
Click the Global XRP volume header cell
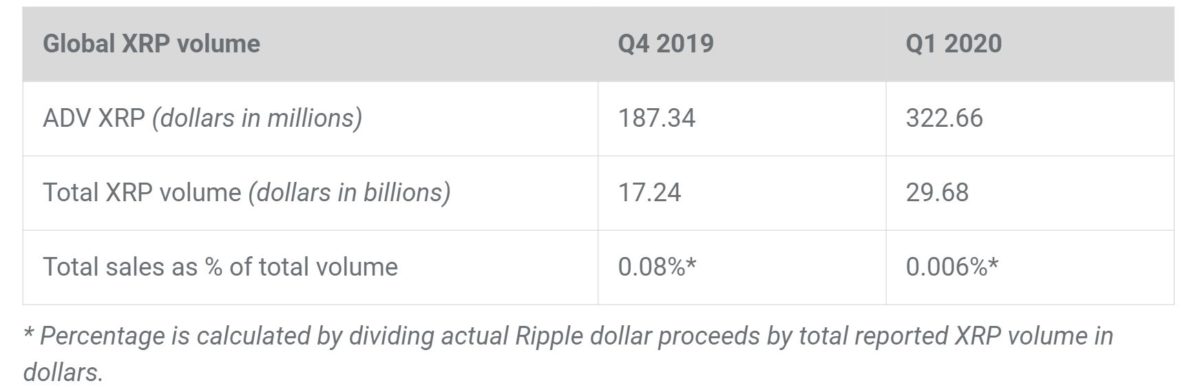(x=310, y=44)
